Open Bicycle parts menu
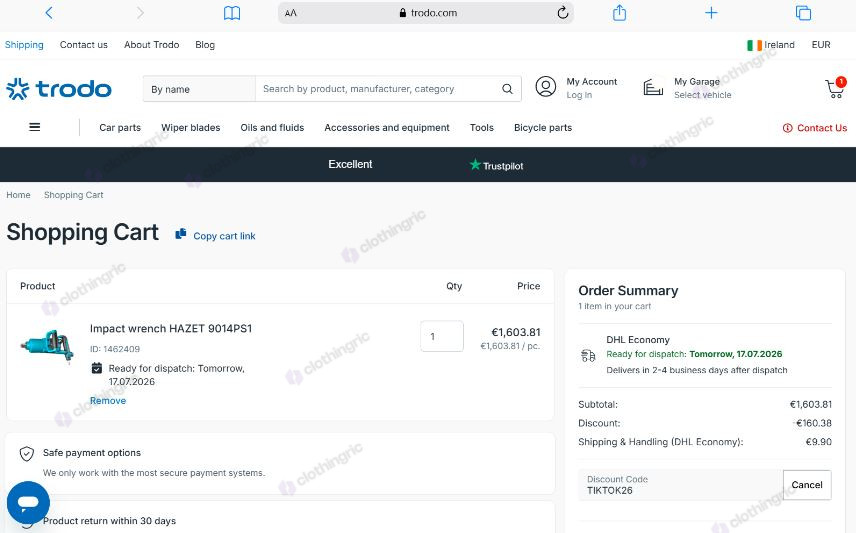Viewport: 856px width, 533px height. pos(543,128)
